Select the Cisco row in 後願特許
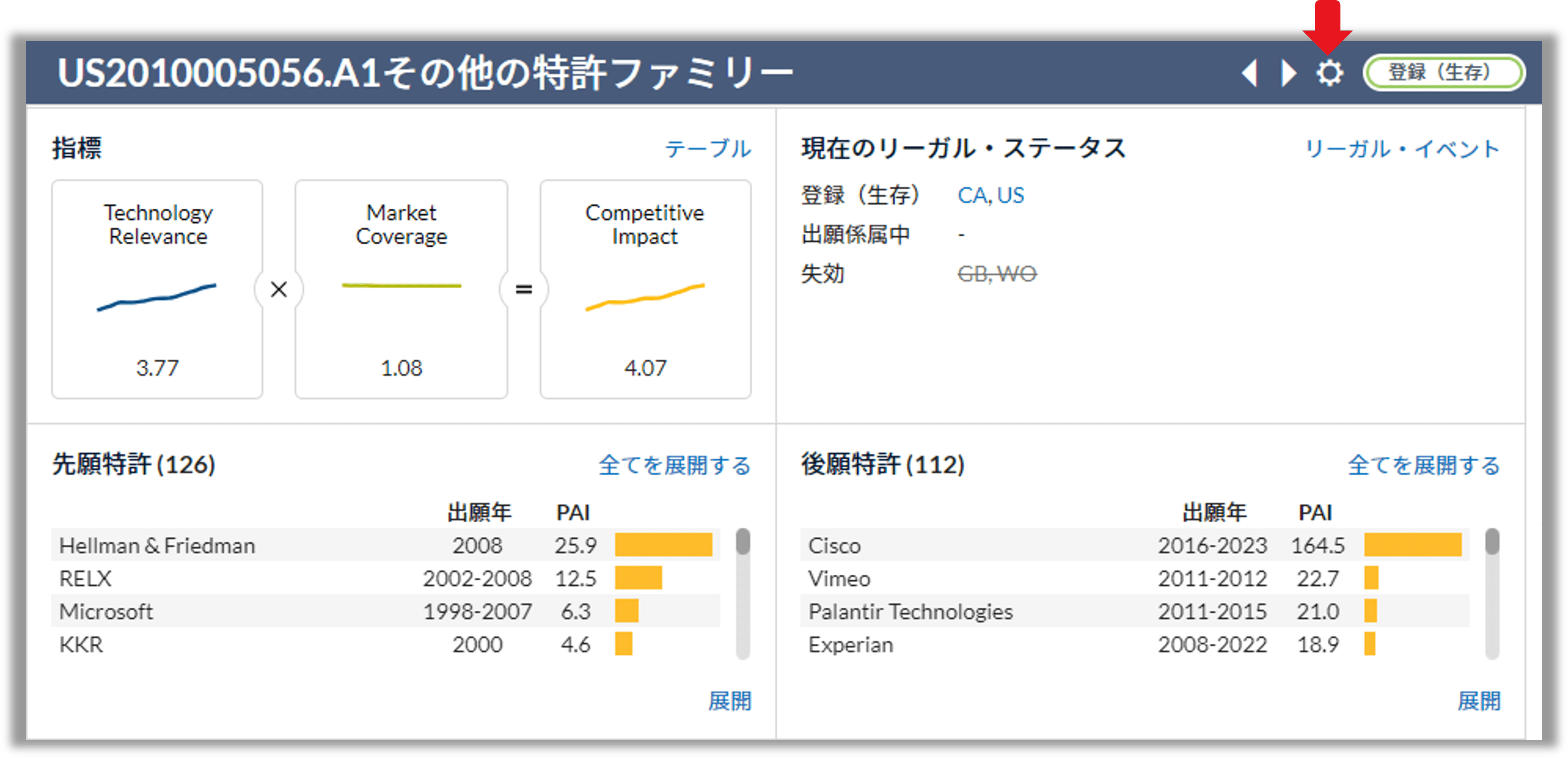Screen dimensions: 1568x758 pyautogui.click(x=835, y=545)
